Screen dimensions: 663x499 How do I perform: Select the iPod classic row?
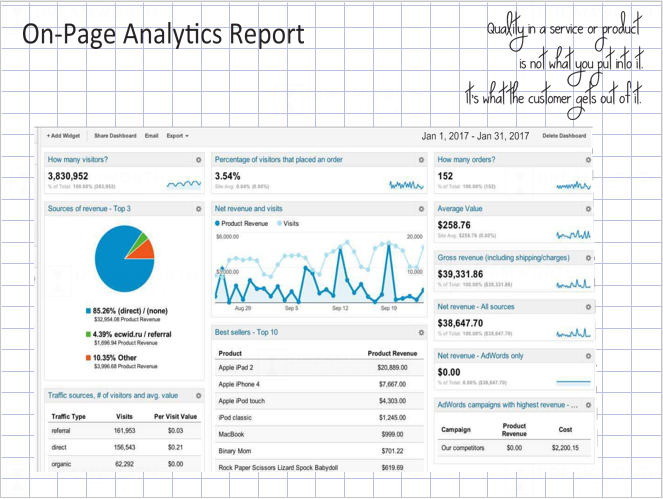point(319,418)
